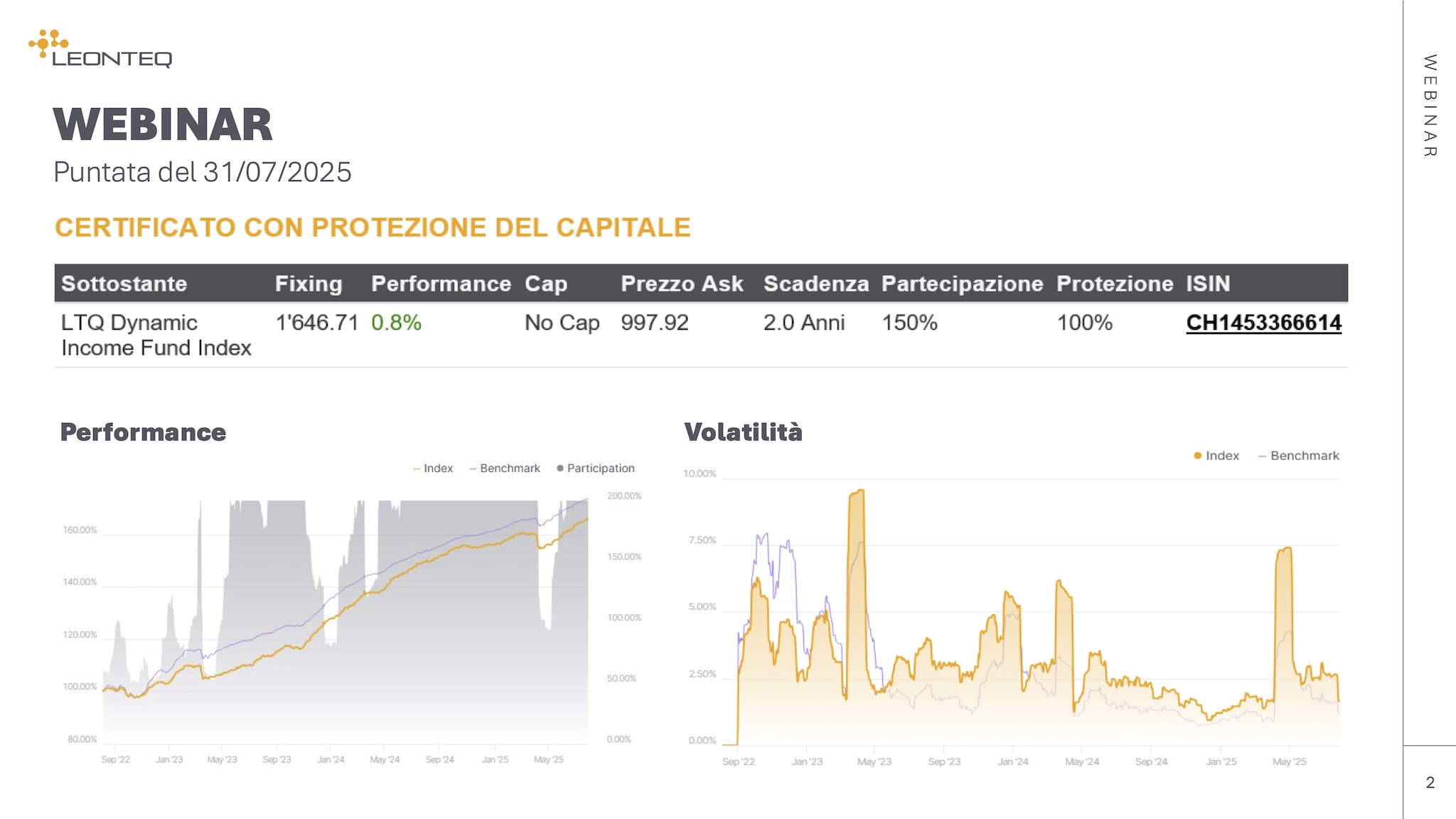
Task: Click the Scadenza column header
Action: pos(816,284)
